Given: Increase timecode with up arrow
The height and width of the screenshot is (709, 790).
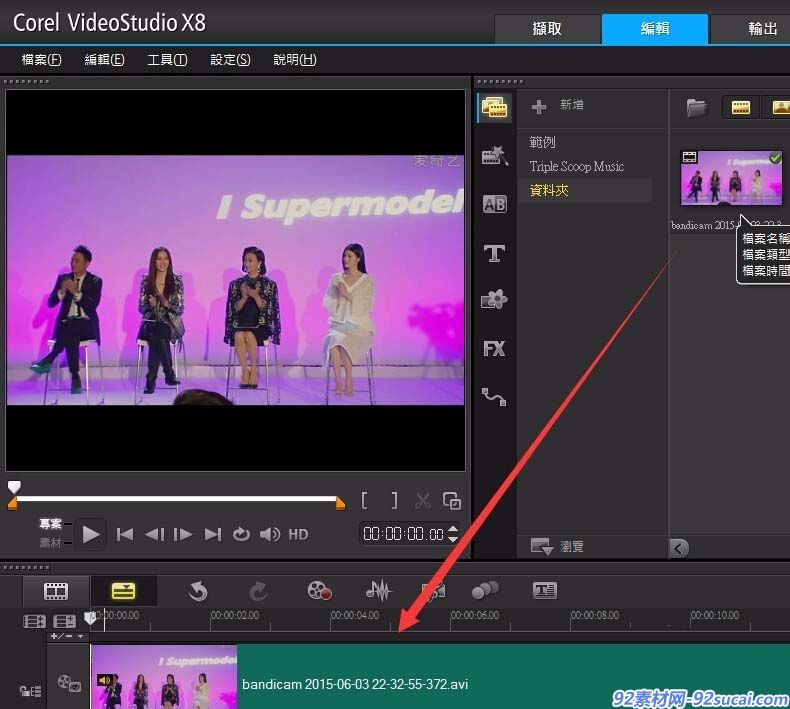Looking at the screenshot, I should click(x=453, y=529).
